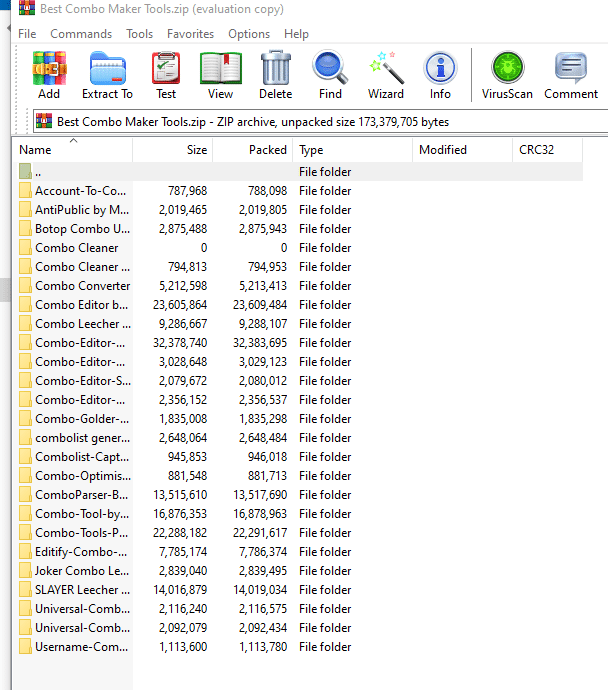Select the Combo Converter folder
Image resolution: width=608 pixels, height=690 pixels.
(82, 286)
